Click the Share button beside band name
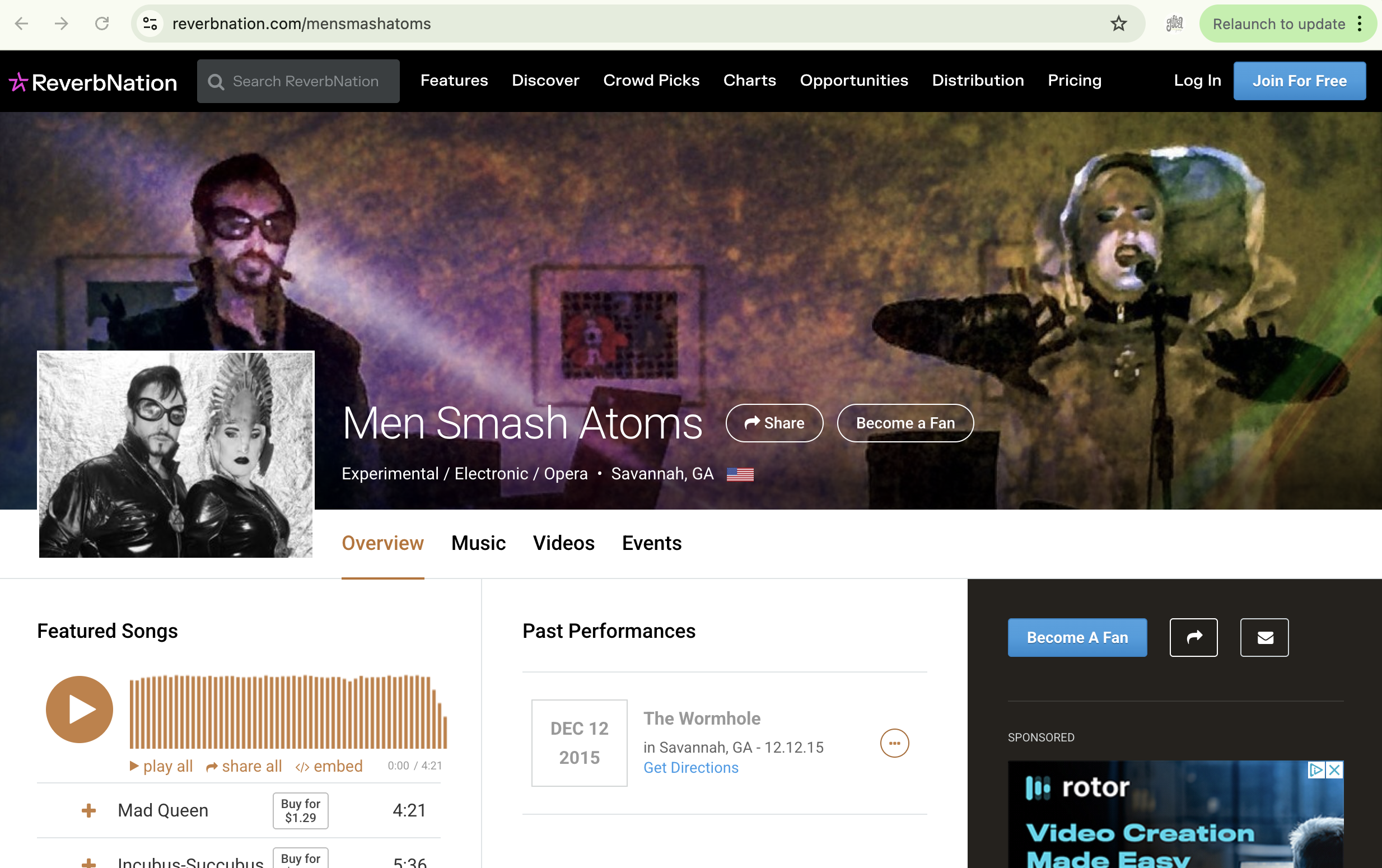The image size is (1382, 868). point(774,423)
